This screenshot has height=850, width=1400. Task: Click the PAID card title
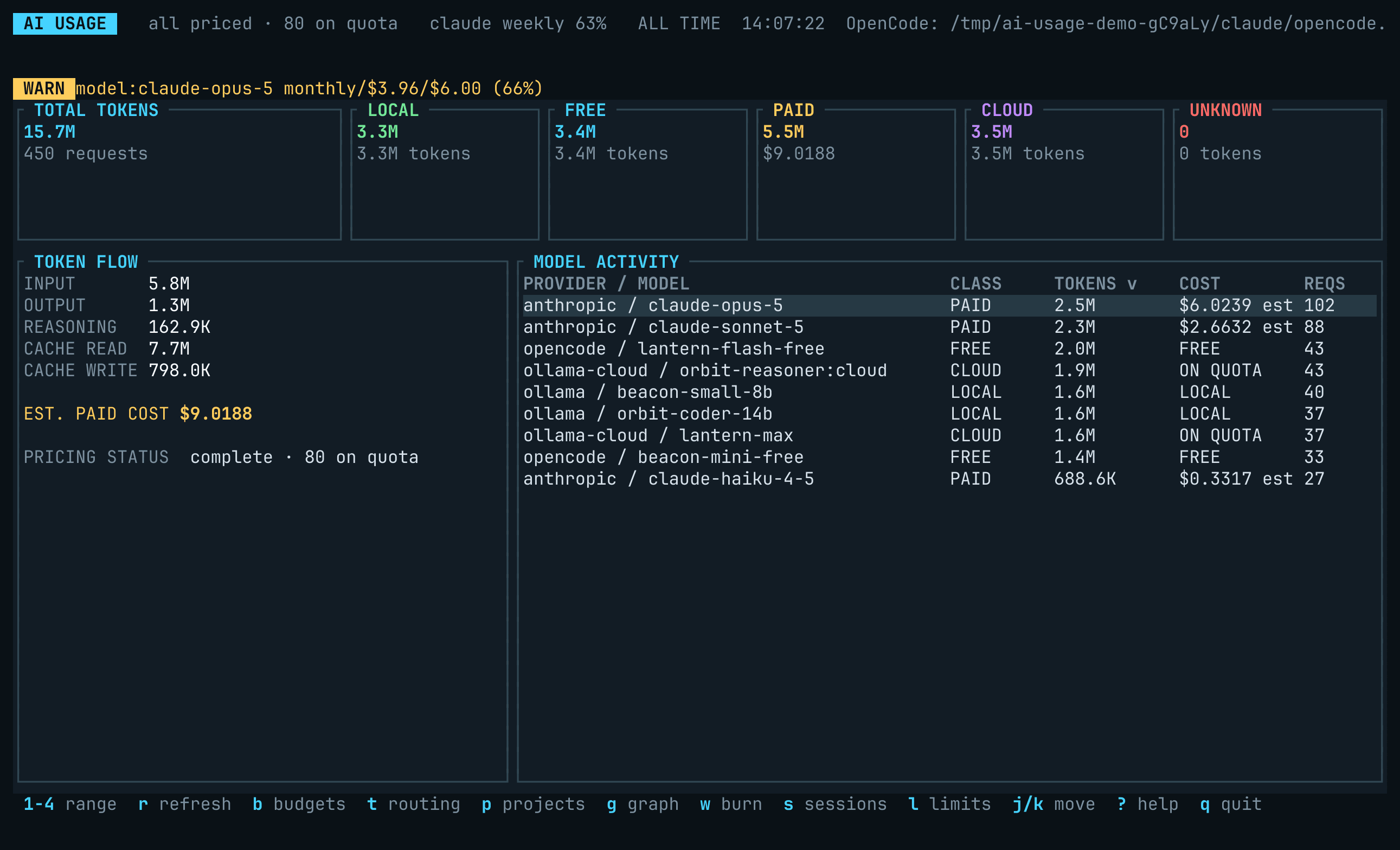pos(793,110)
